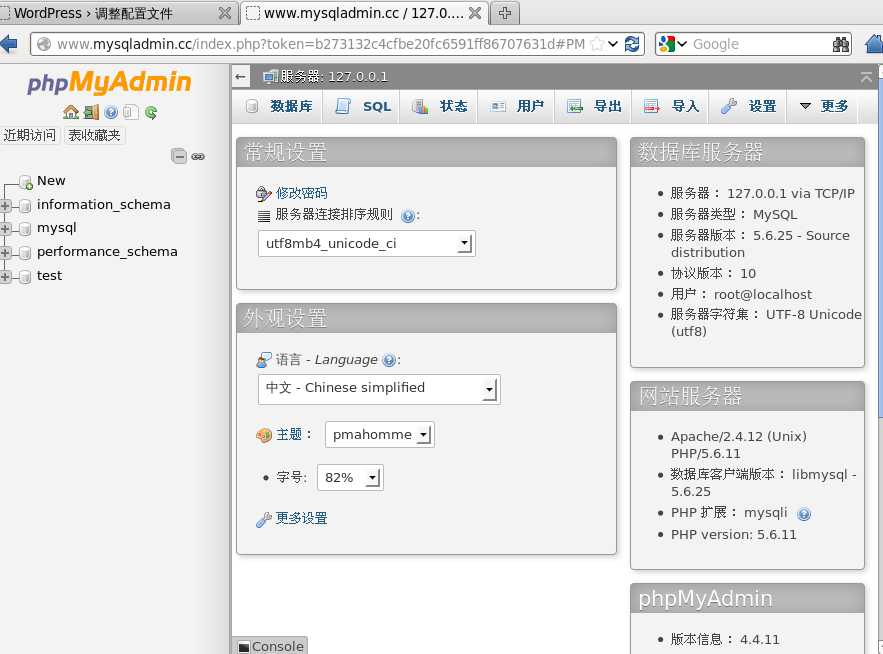Open the 状态 (Status) tab
The height and width of the screenshot is (654, 883).
pos(439,106)
